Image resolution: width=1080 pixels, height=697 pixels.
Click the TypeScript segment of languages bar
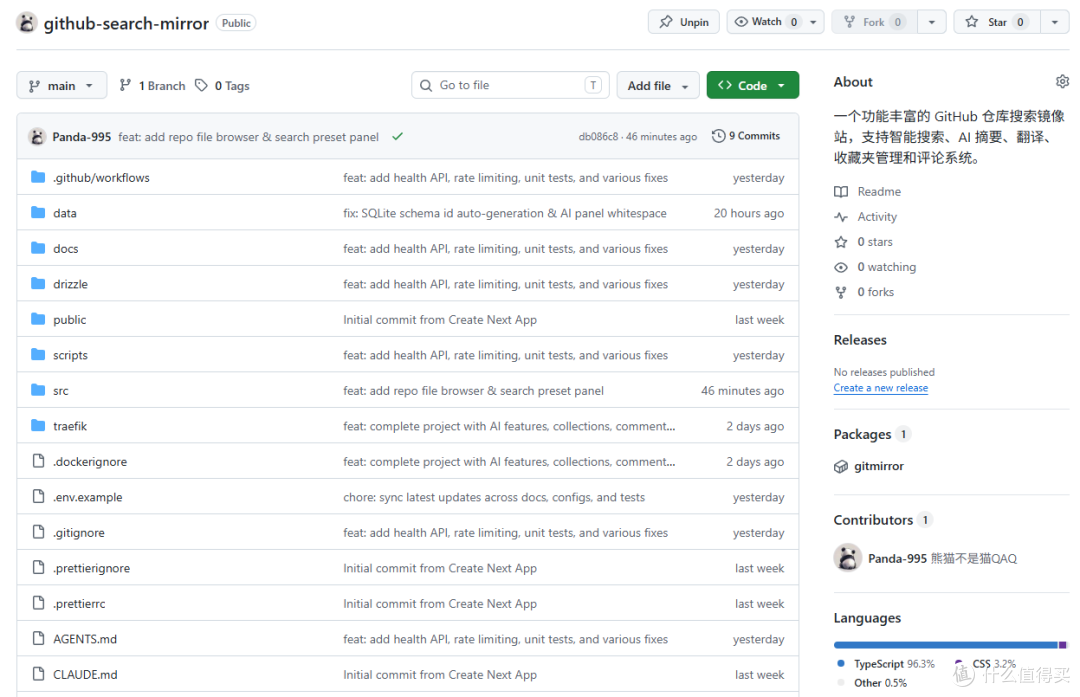pyautogui.click(x=945, y=645)
